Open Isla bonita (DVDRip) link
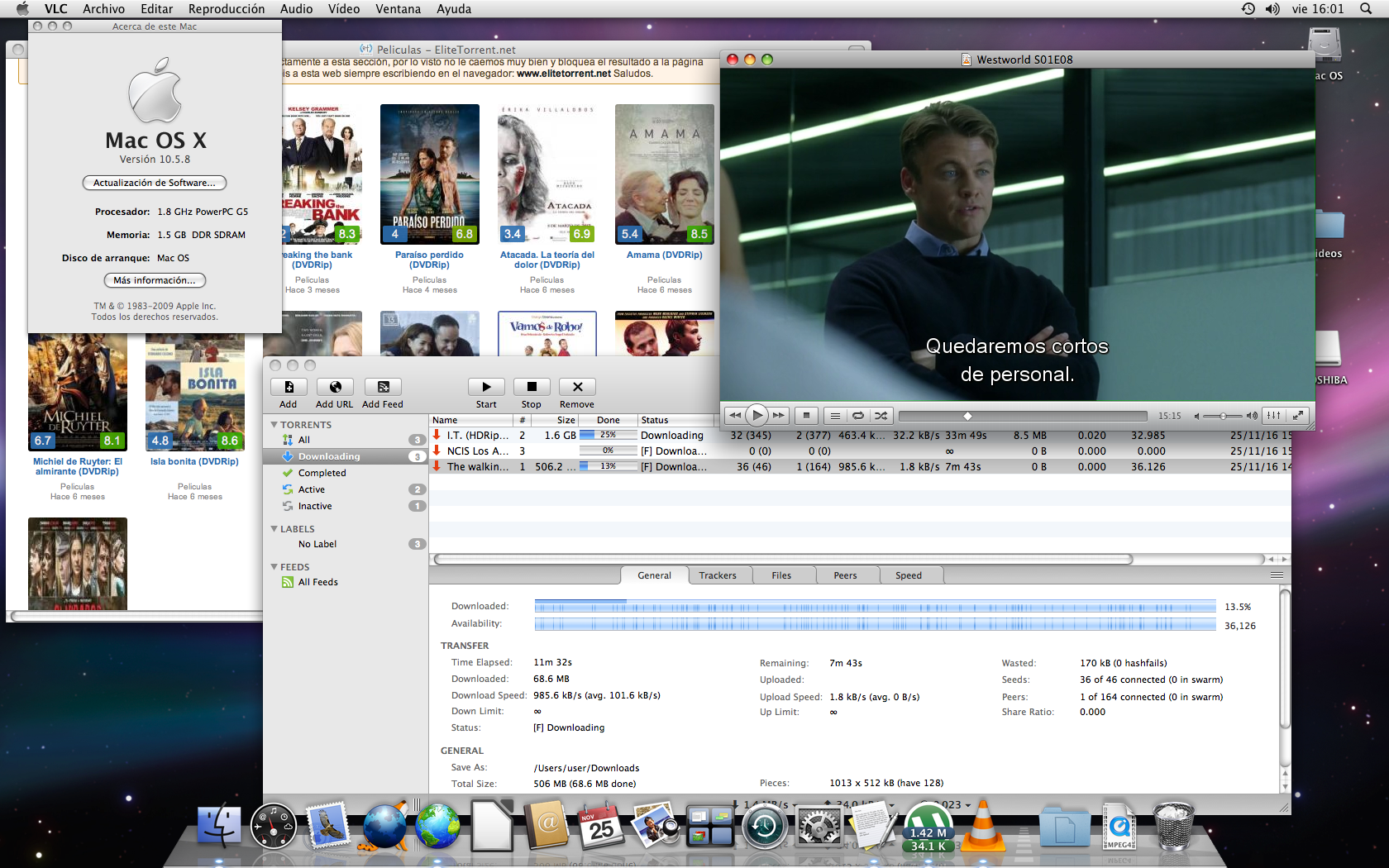Screen dimensions: 1389x868 [194, 461]
